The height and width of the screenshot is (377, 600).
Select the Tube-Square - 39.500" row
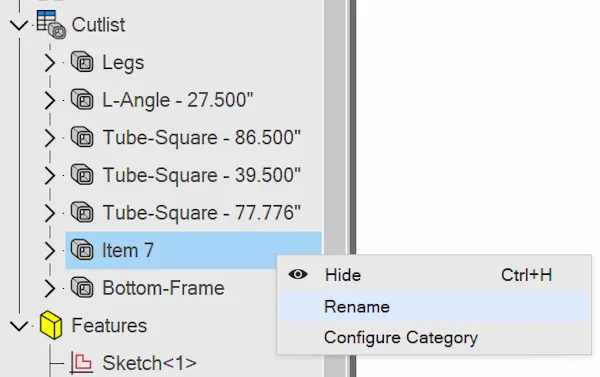pyautogui.click(x=202, y=175)
